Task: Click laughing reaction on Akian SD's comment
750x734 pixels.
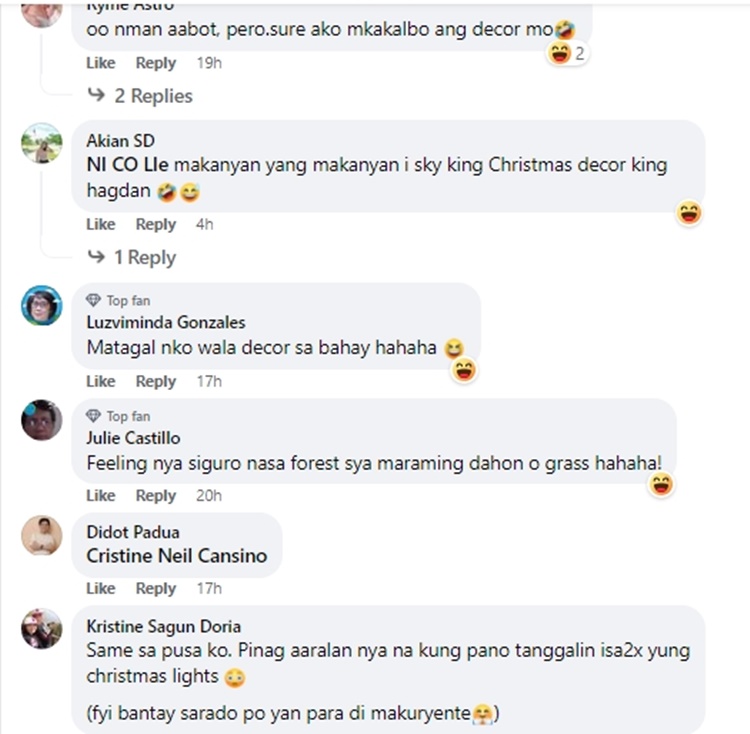Action: tap(689, 213)
